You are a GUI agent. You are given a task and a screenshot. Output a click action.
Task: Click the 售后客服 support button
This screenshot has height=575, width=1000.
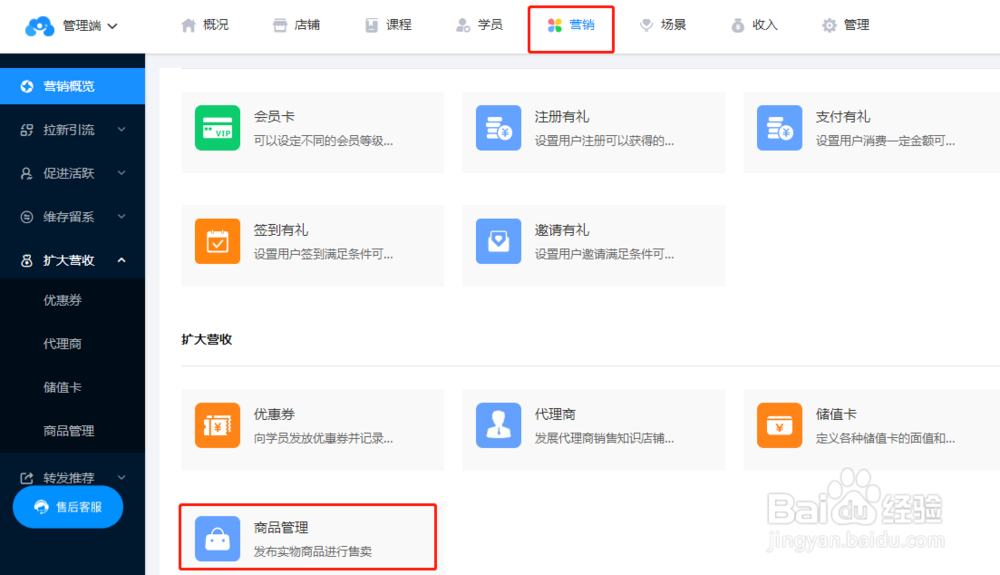68,507
